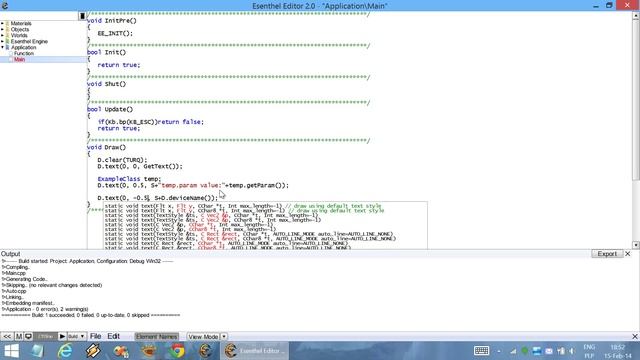Viewport: 640px width, 360px height.
Task: Click the blue network tray icon
Action: tap(537, 351)
